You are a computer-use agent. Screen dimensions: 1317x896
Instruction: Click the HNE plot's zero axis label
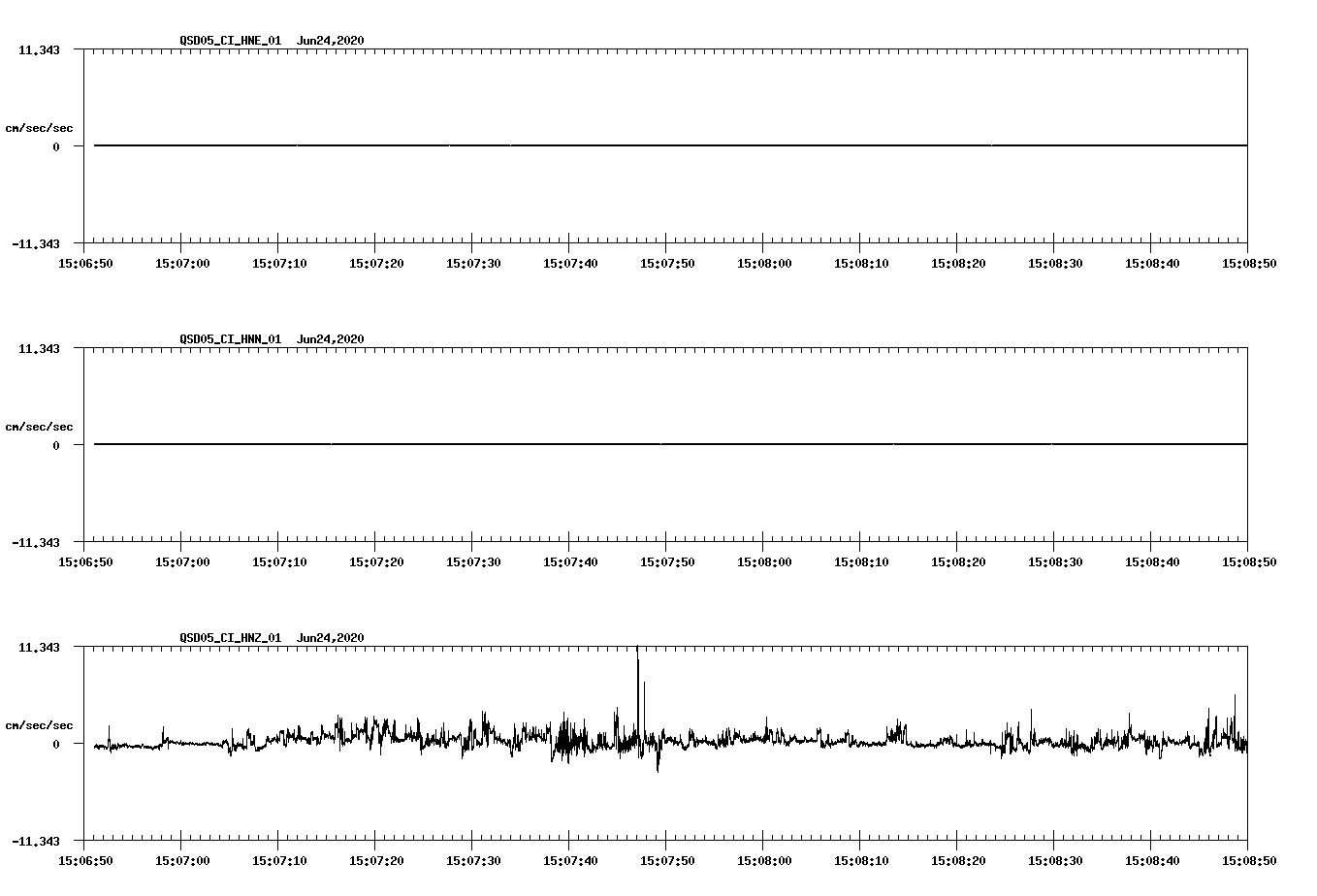[56, 146]
